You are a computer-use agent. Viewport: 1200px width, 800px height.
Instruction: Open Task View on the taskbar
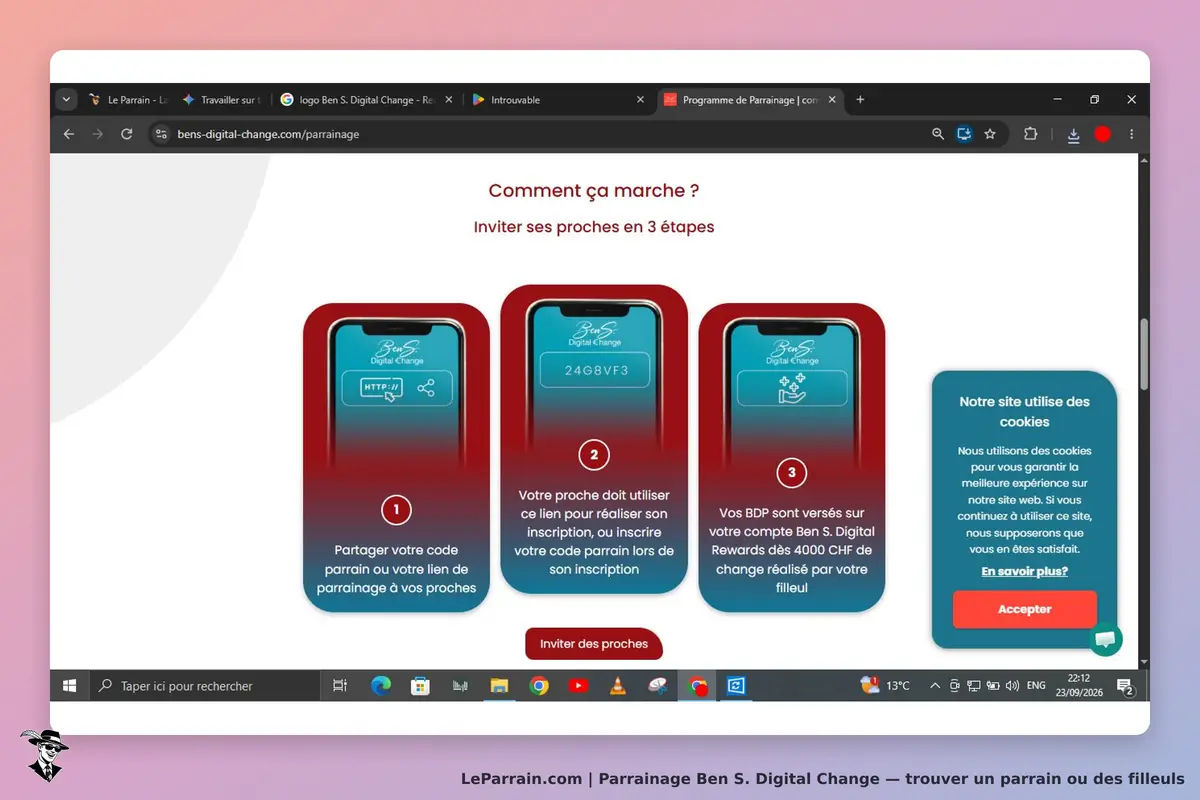[340, 686]
